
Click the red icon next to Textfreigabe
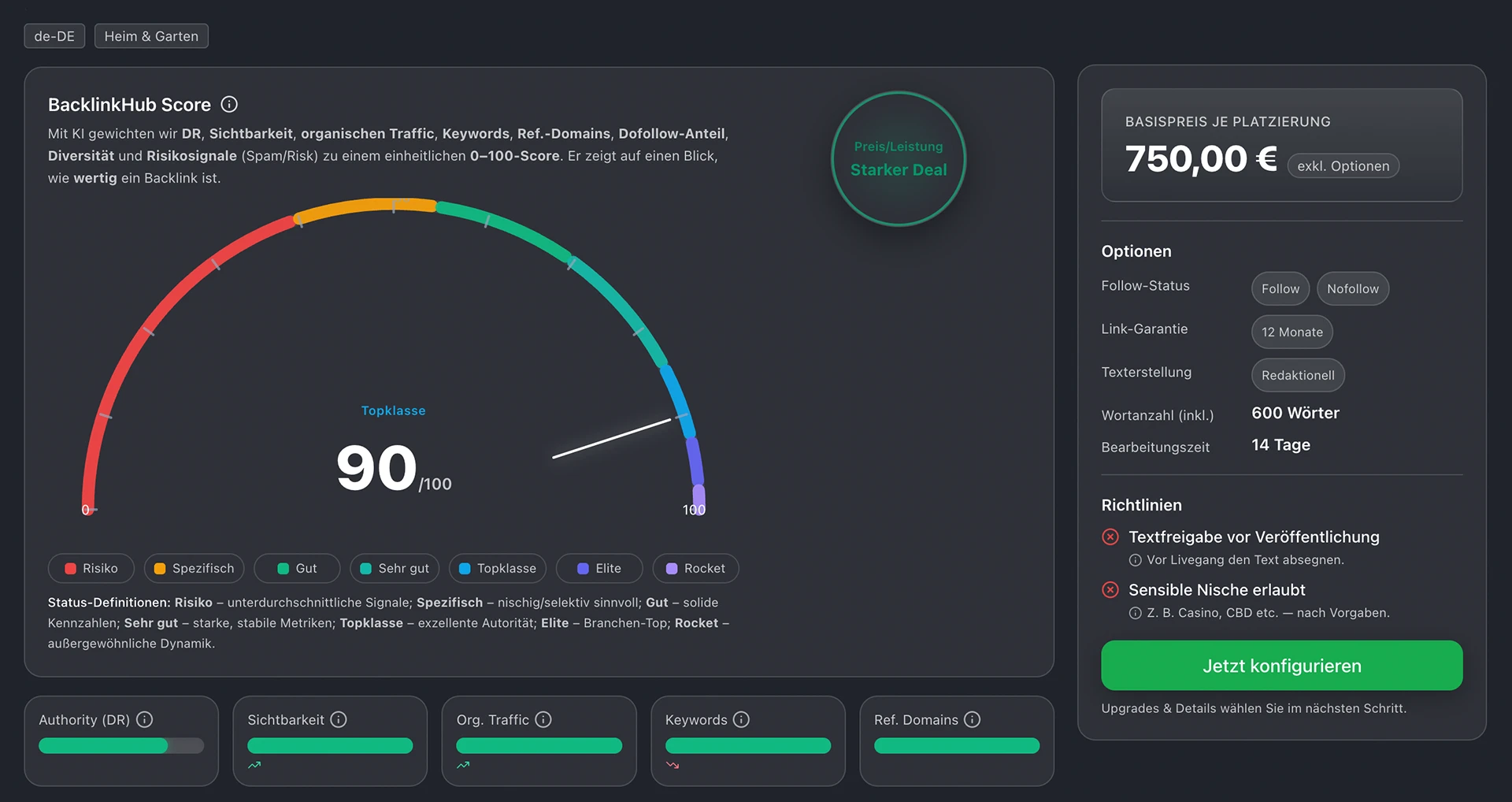(x=1110, y=537)
